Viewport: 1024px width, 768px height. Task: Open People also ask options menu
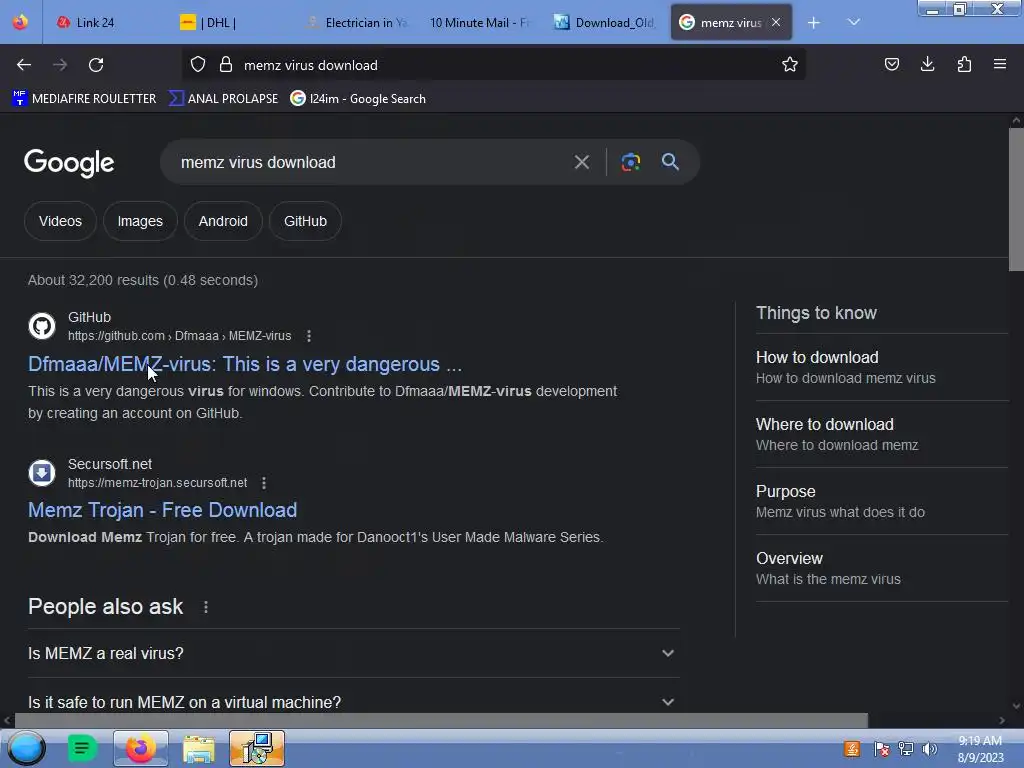(x=206, y=607)
